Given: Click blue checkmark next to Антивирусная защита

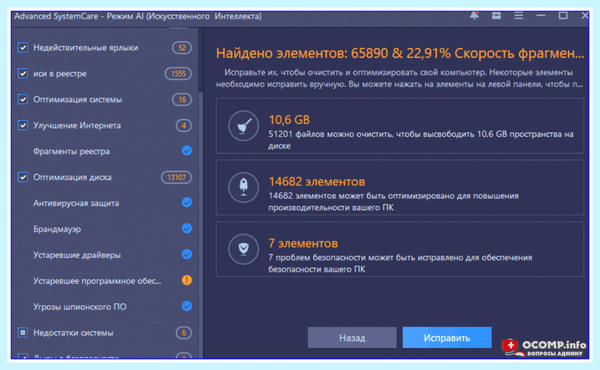Looking at the screenshot, I should [187, 202].
